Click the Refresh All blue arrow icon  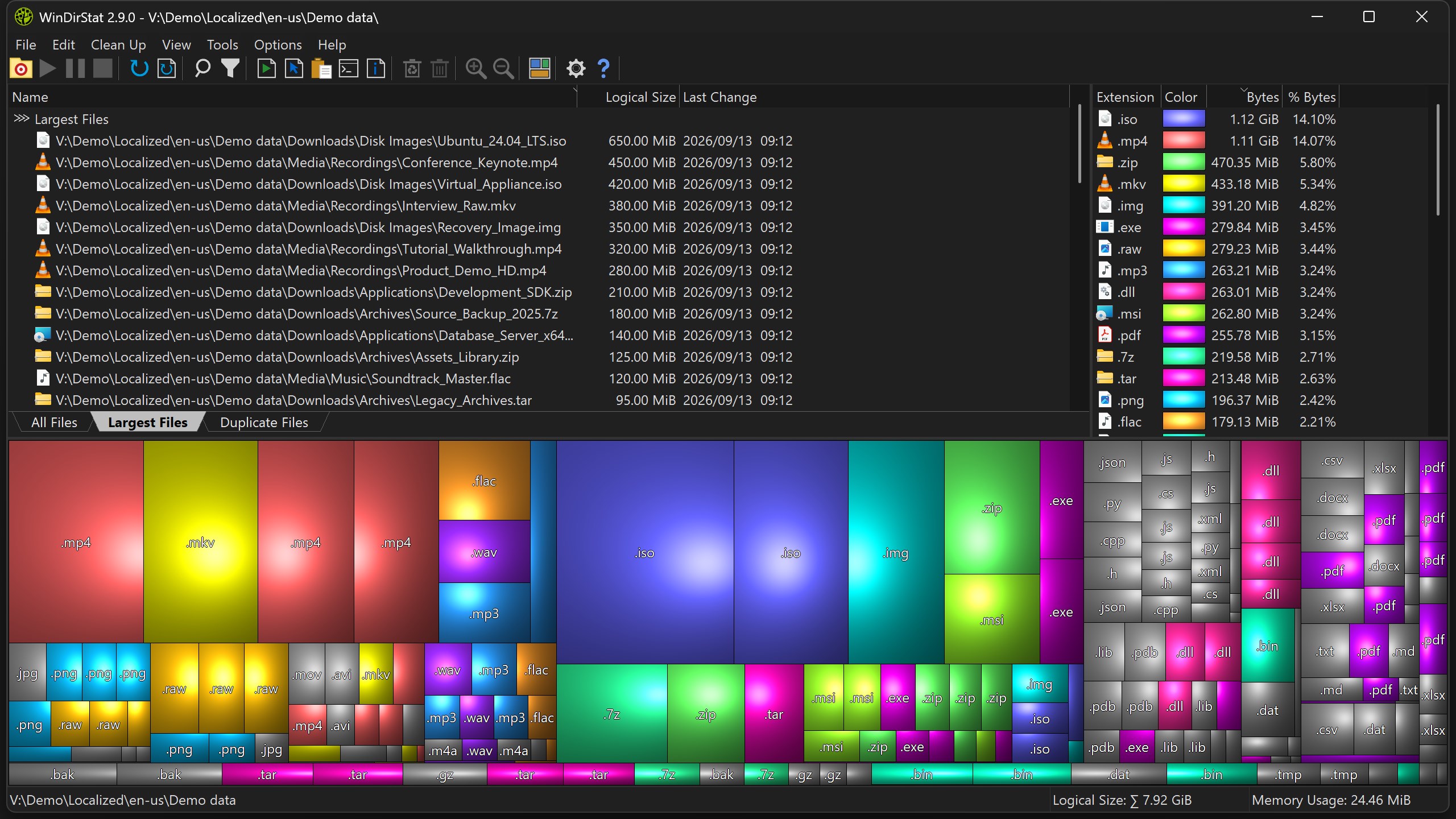pyautogui.click(x=139, y=69)
